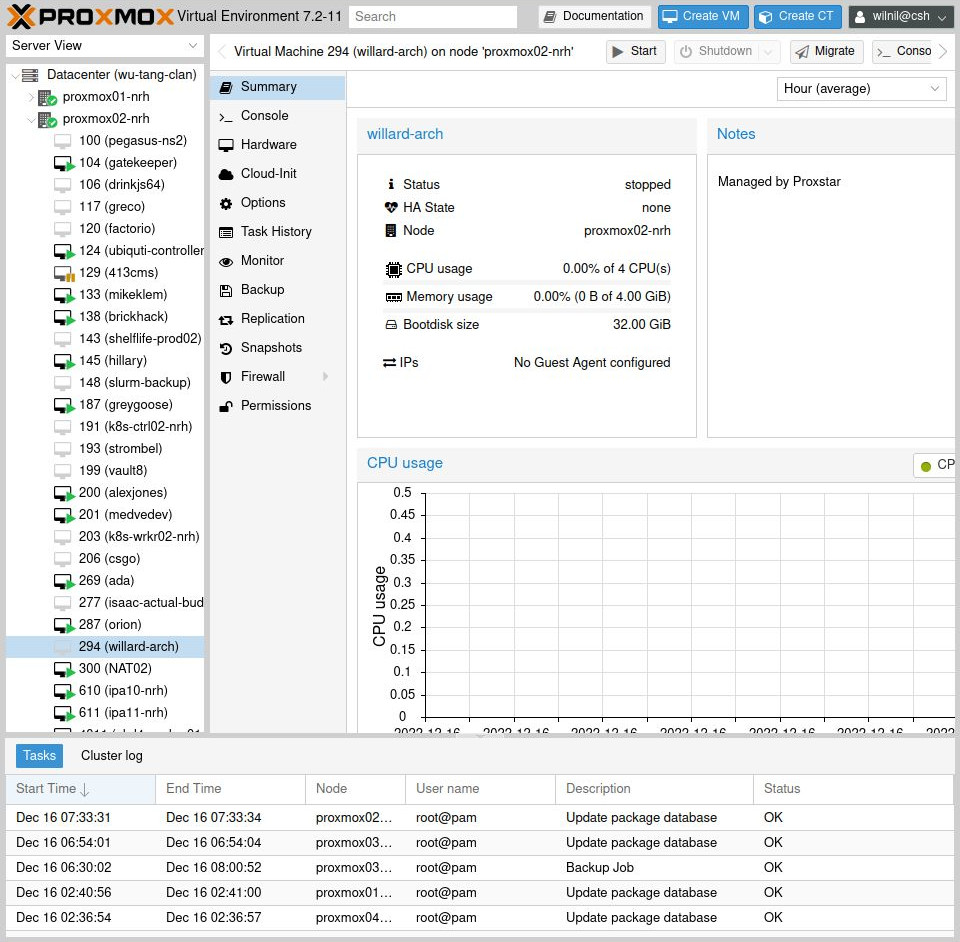Start the virtual machine
Viewport: 960px width, 942px height.
(x=635, y=52)
